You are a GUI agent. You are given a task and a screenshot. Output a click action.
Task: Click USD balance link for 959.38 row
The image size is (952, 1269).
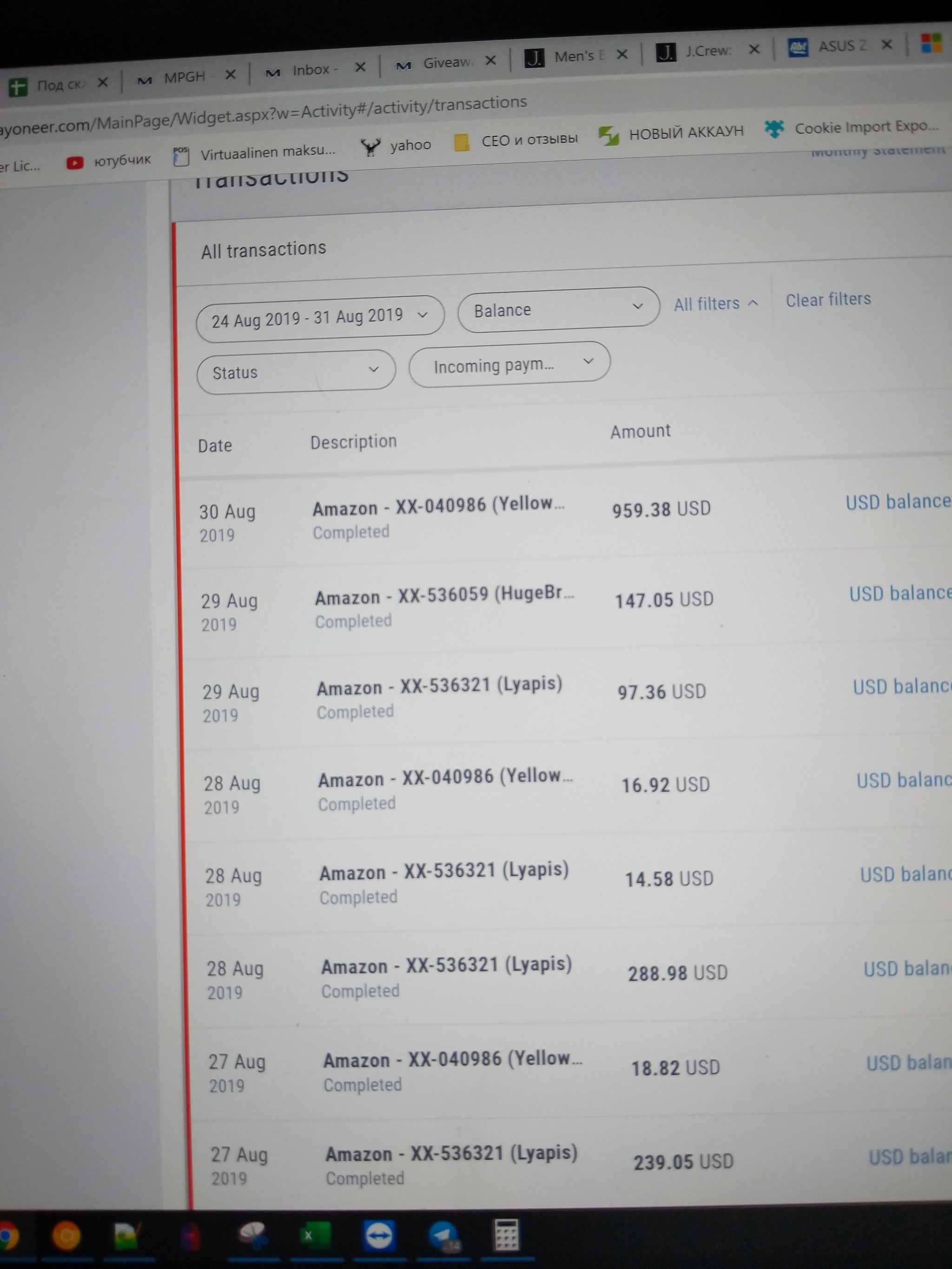[898, 502]
